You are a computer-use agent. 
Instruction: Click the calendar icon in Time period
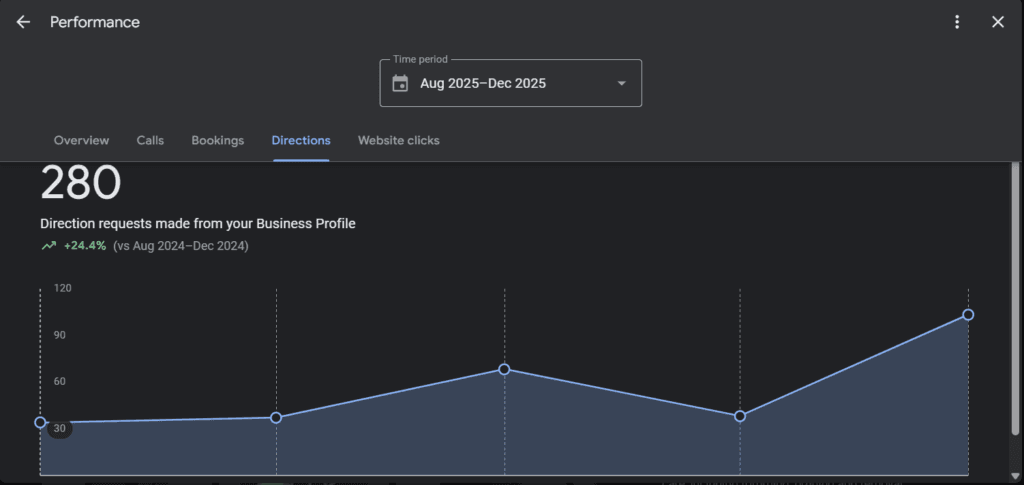(x=400, y=83)
